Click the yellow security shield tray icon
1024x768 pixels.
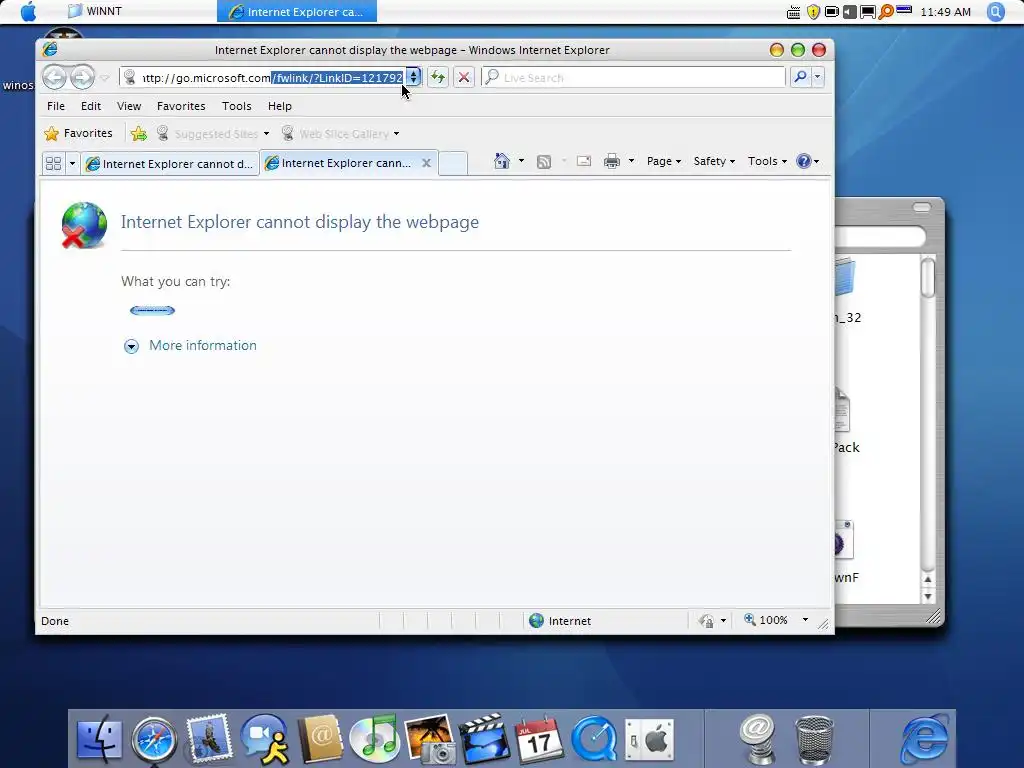pyautogui.click(x=813, y=12)
